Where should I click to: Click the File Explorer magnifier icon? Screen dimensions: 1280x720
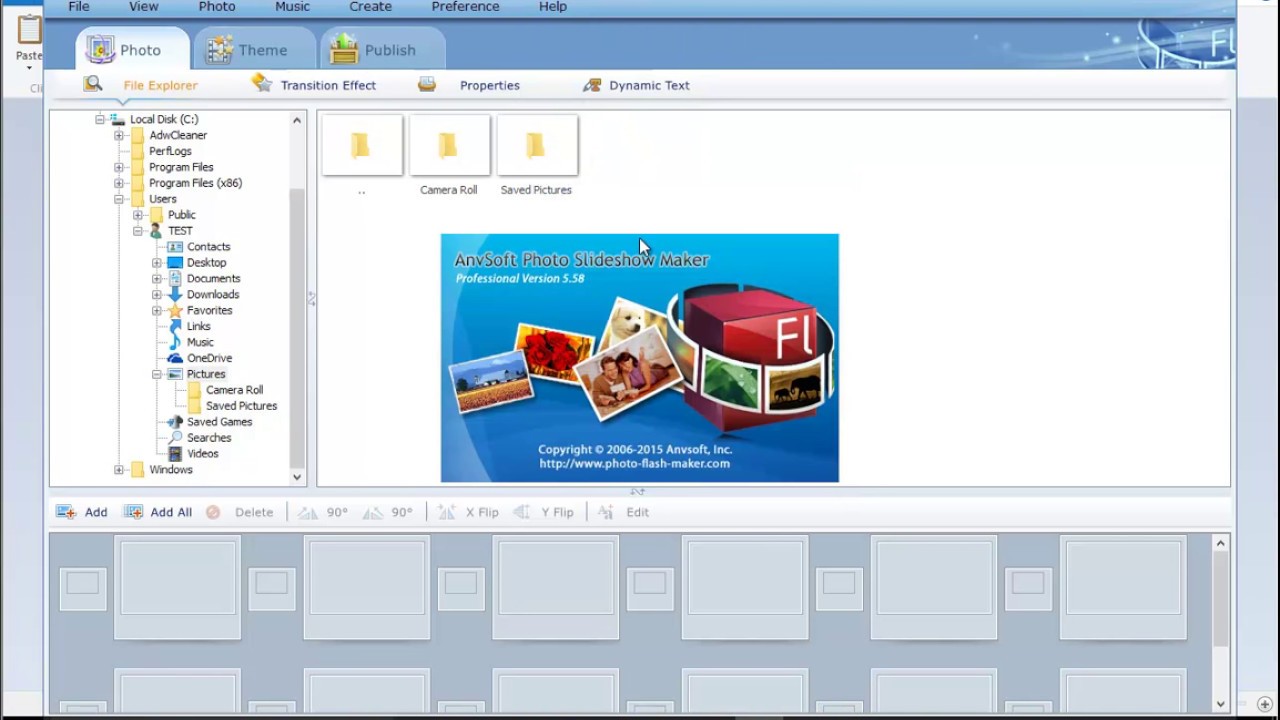click(x=93, y=84)
